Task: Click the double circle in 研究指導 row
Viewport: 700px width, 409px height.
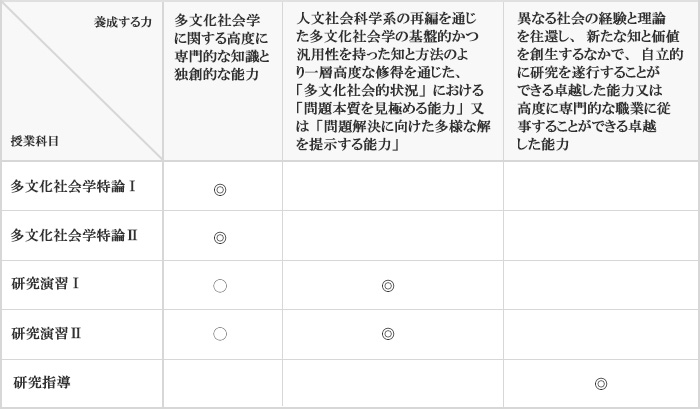Action: (x=601, y=384)
